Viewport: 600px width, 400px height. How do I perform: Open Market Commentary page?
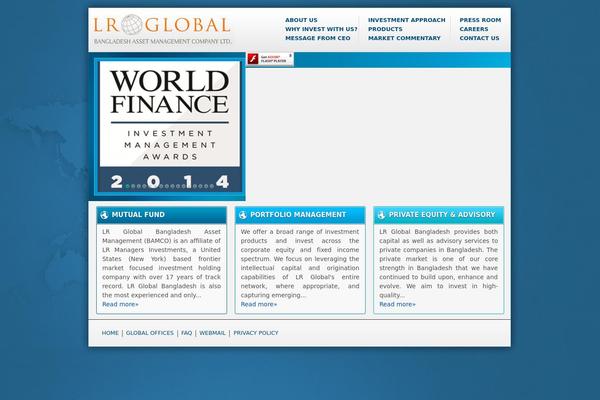point(404,38)
